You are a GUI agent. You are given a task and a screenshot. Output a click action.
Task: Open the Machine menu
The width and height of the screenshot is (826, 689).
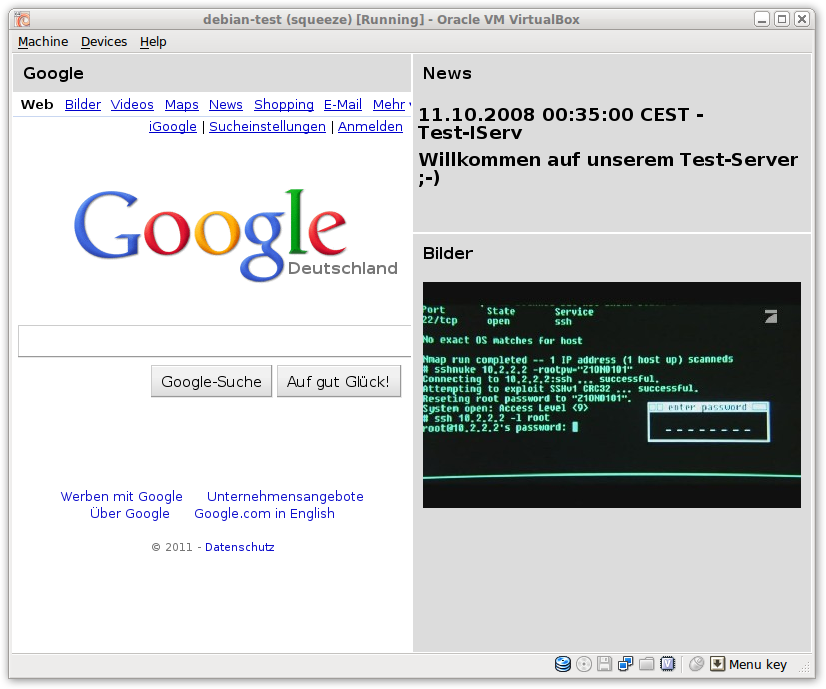(43, 42)
